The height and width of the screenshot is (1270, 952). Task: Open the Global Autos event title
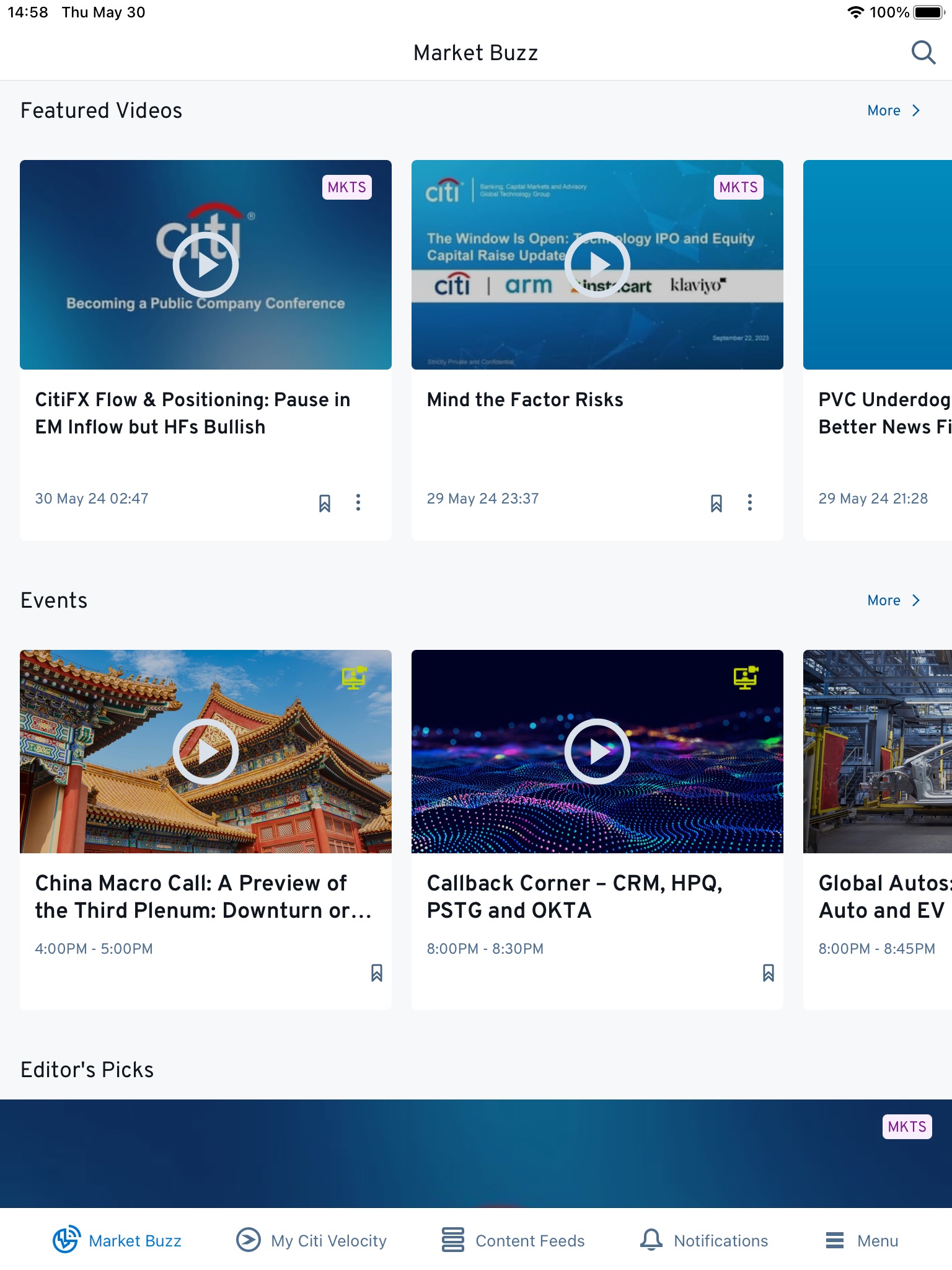[x=885, y=897]
